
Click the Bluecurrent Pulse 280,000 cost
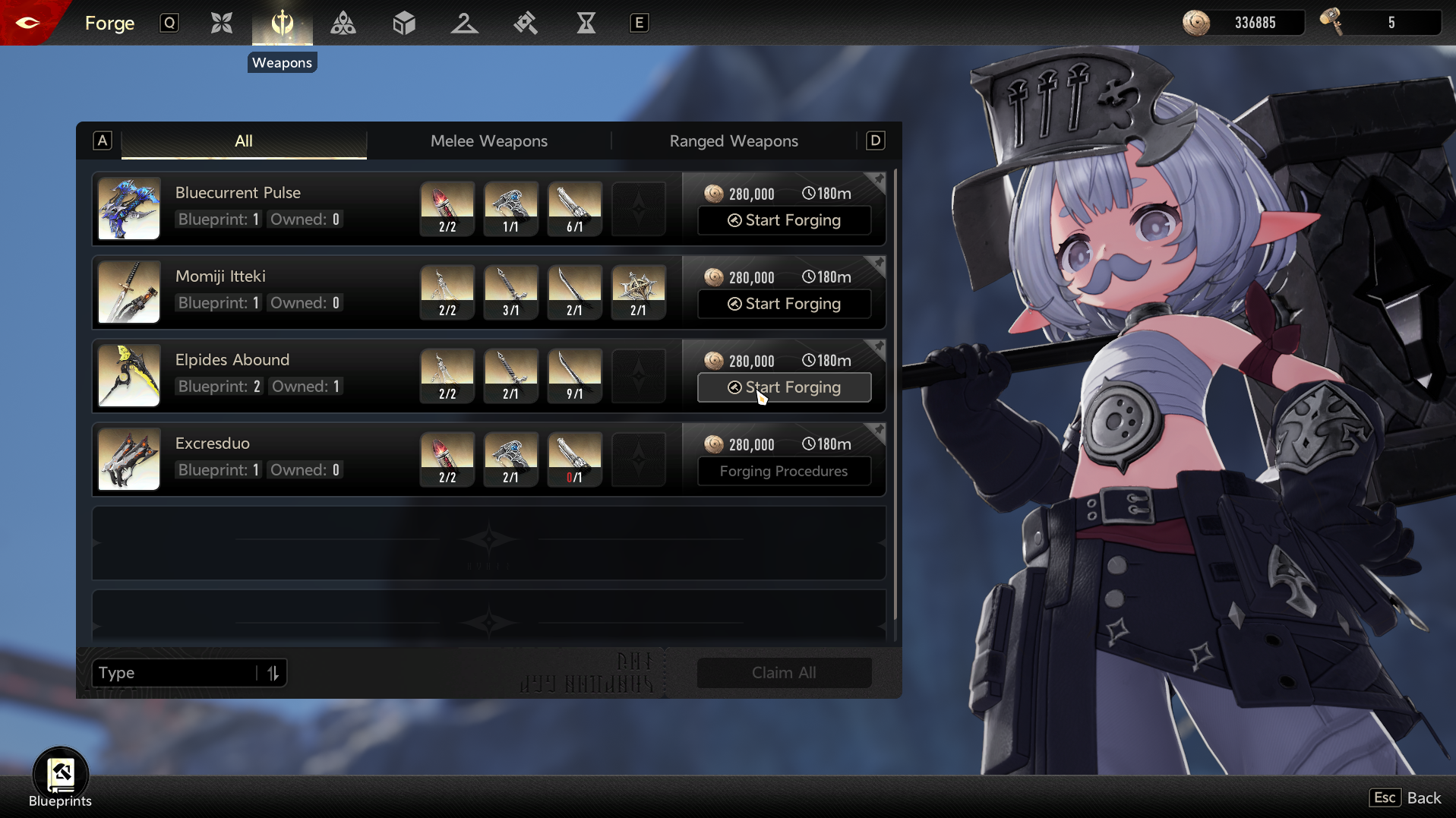point(752,194)
